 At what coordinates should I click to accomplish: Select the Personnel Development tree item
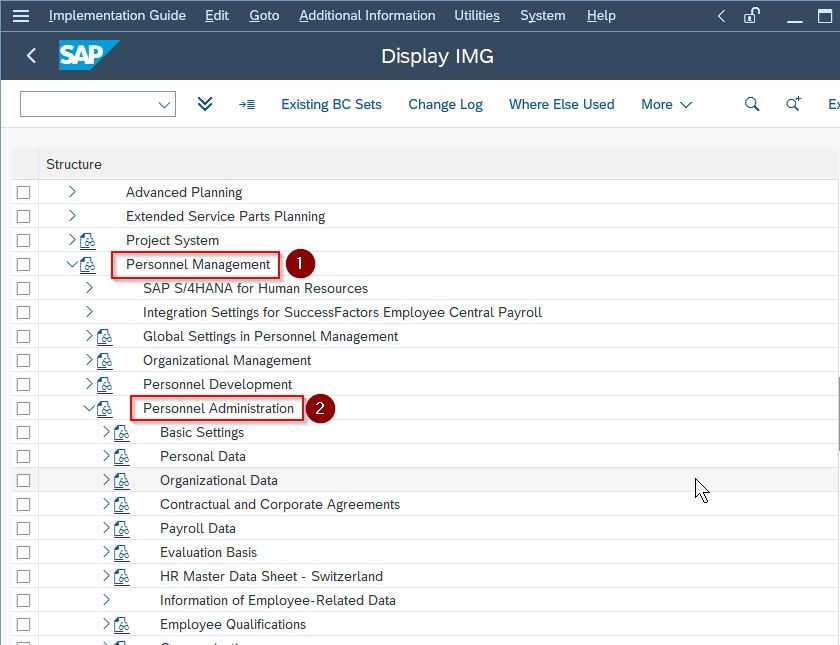tap(217, 385)
